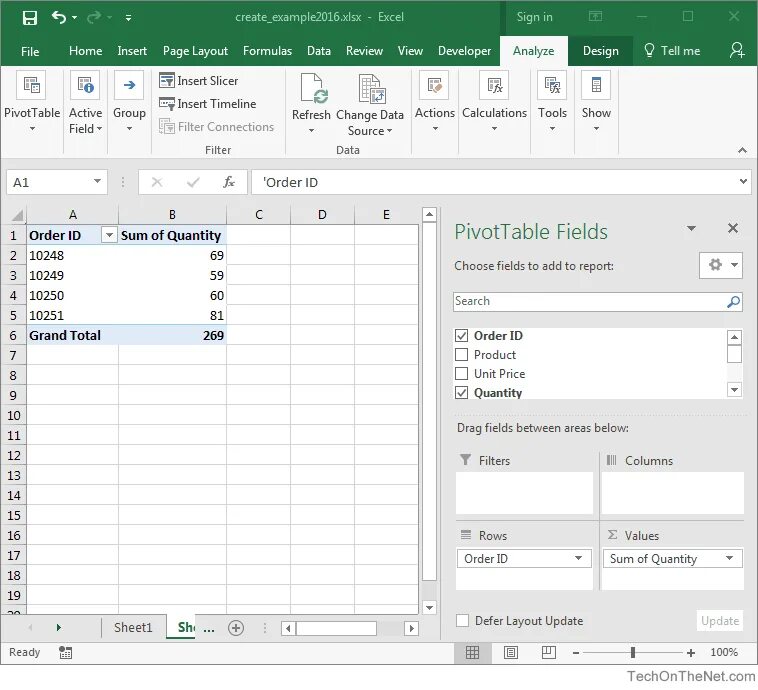
Task: Open the Calculations ribbon group
Action: coord(495,101)
